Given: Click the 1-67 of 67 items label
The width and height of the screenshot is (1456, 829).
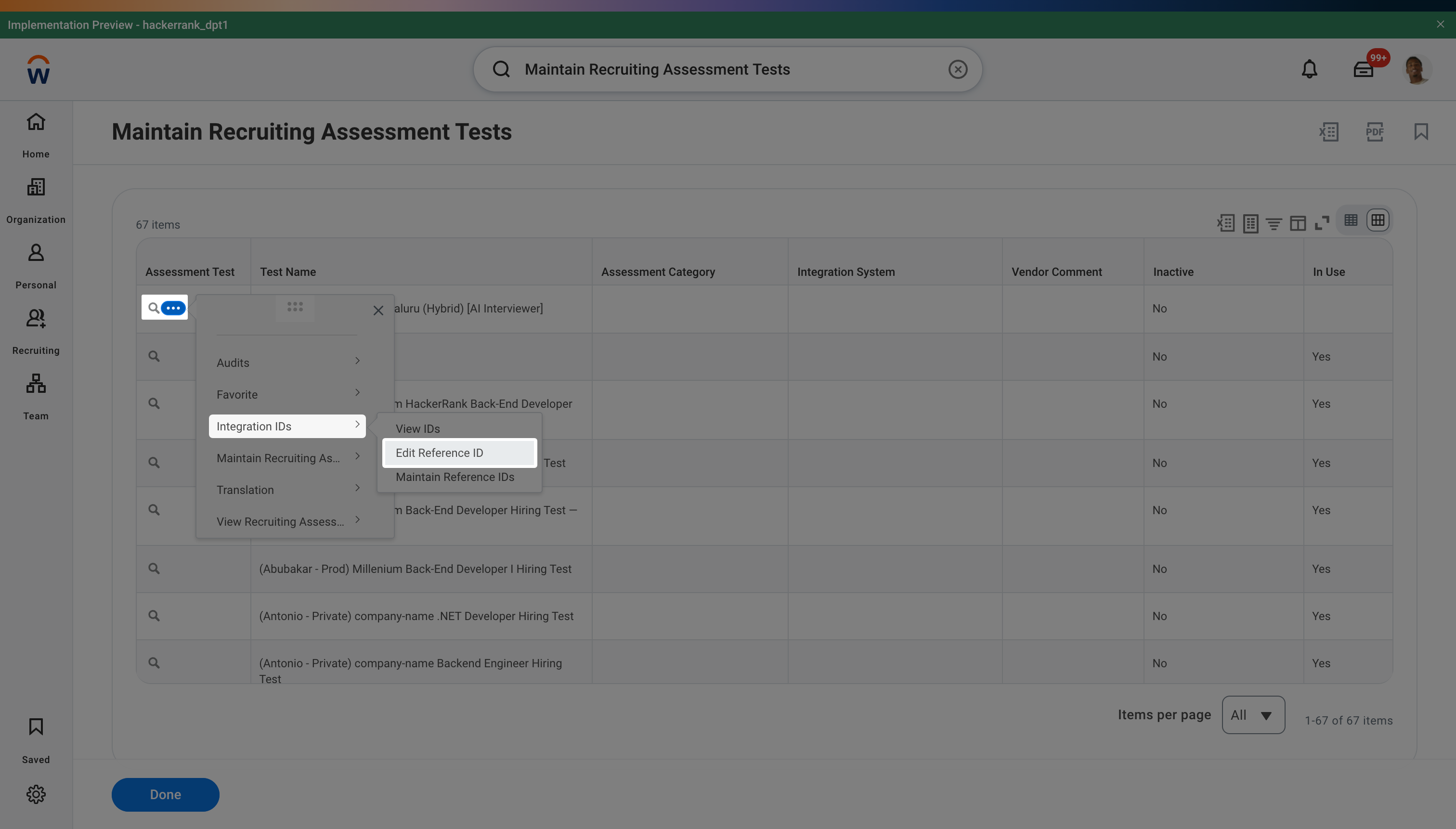Looking at the screenshot, I should [x=1348, y=721].
